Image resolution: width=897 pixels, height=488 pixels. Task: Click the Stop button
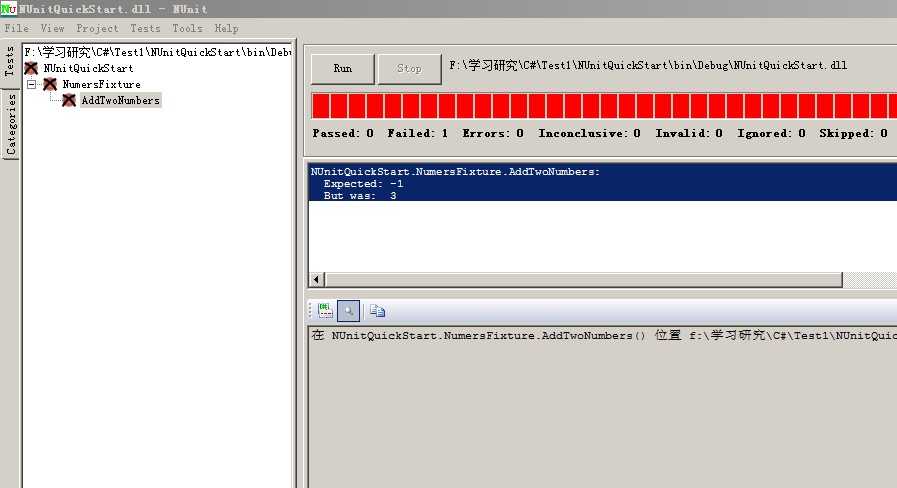pyautogui.click(x=409, y=69)
